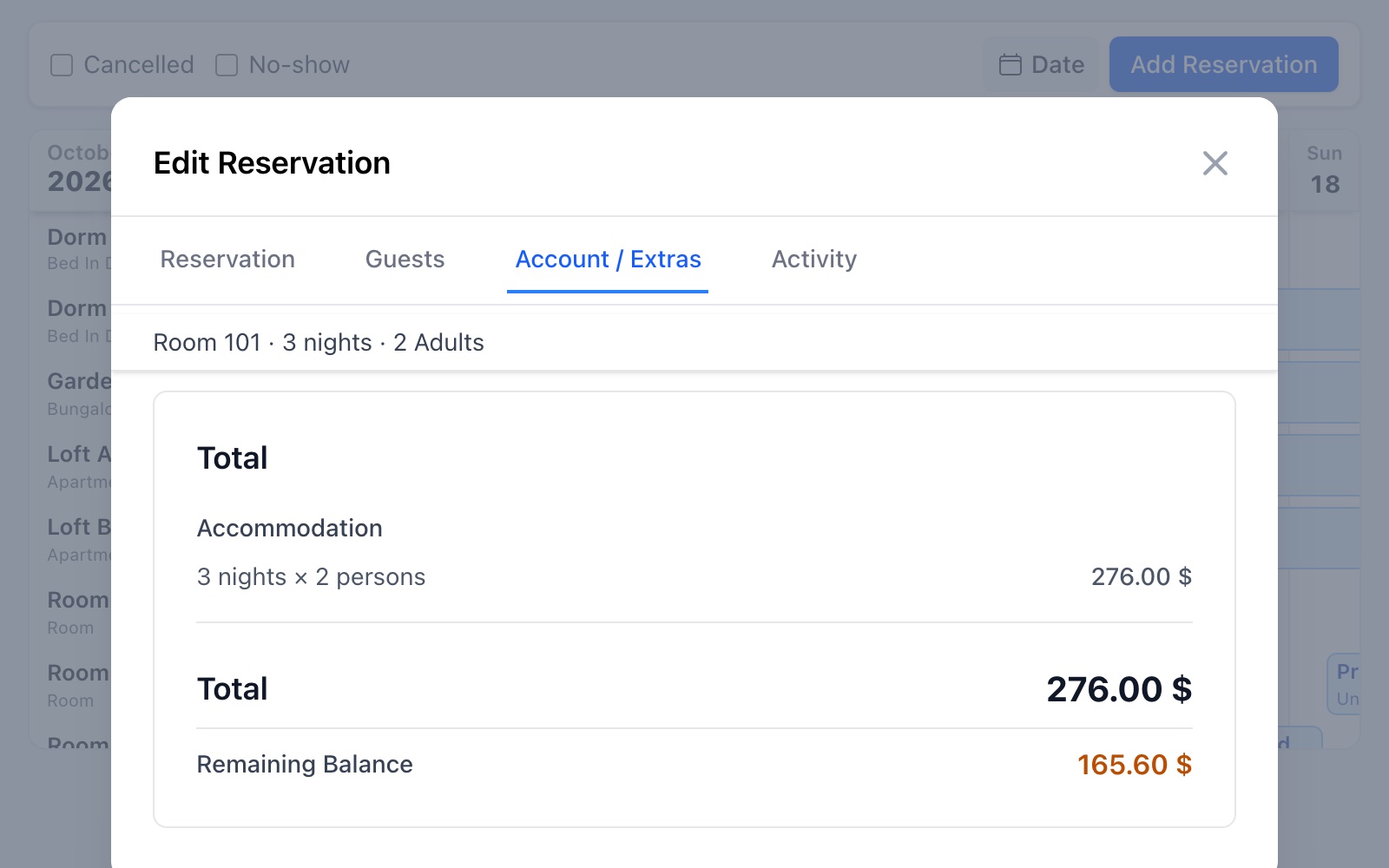Open the Reservation tab
Viewport: 1389px width, 868px height.
coord(227,260)
